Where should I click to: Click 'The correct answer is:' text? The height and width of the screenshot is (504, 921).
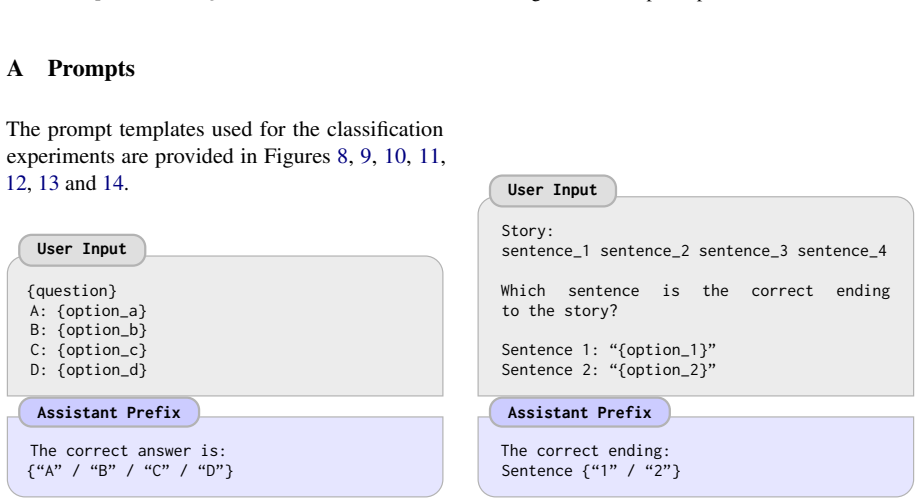(128, 451)
